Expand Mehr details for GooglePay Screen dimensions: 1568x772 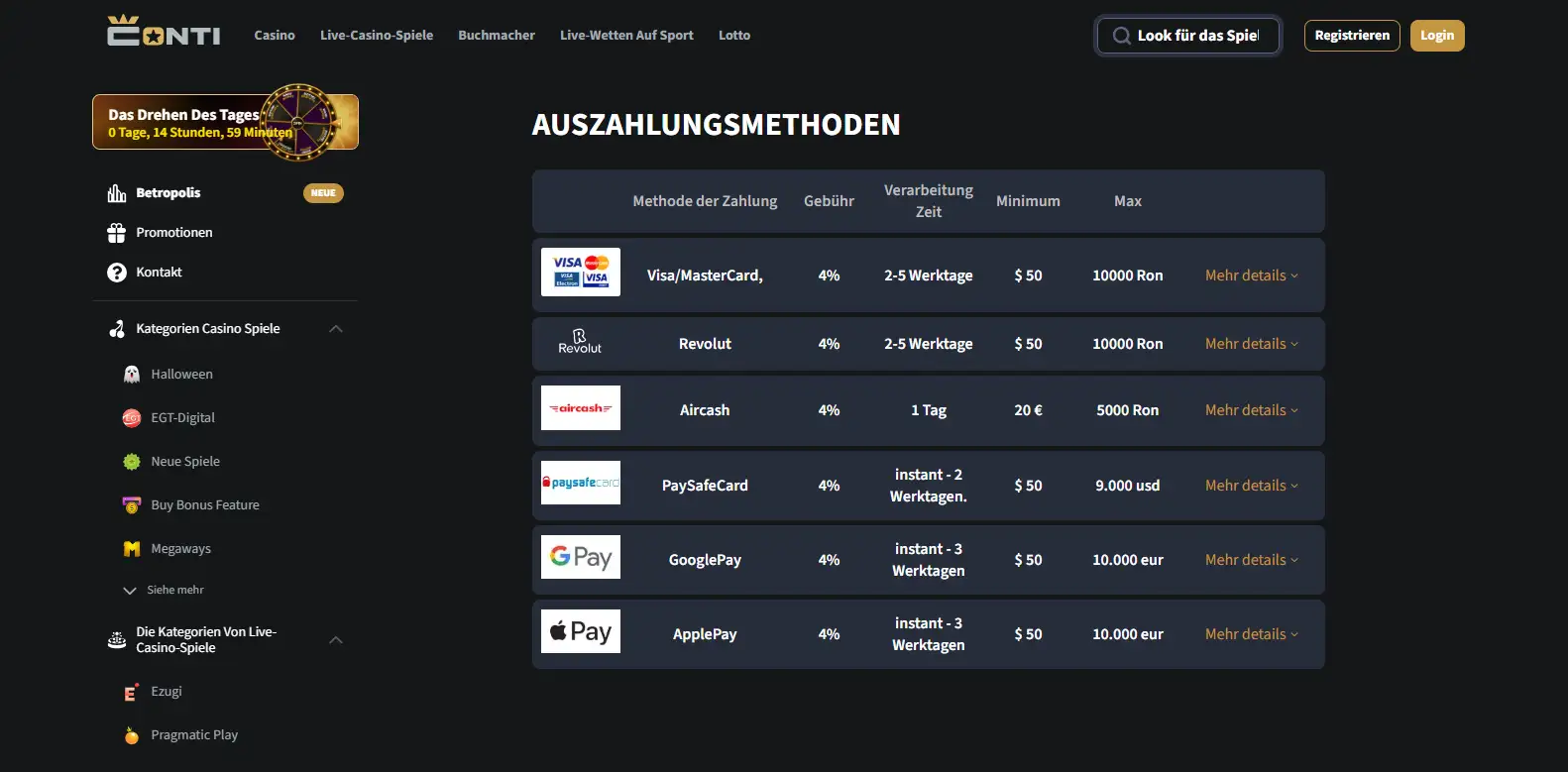[x=1252, y=560]
